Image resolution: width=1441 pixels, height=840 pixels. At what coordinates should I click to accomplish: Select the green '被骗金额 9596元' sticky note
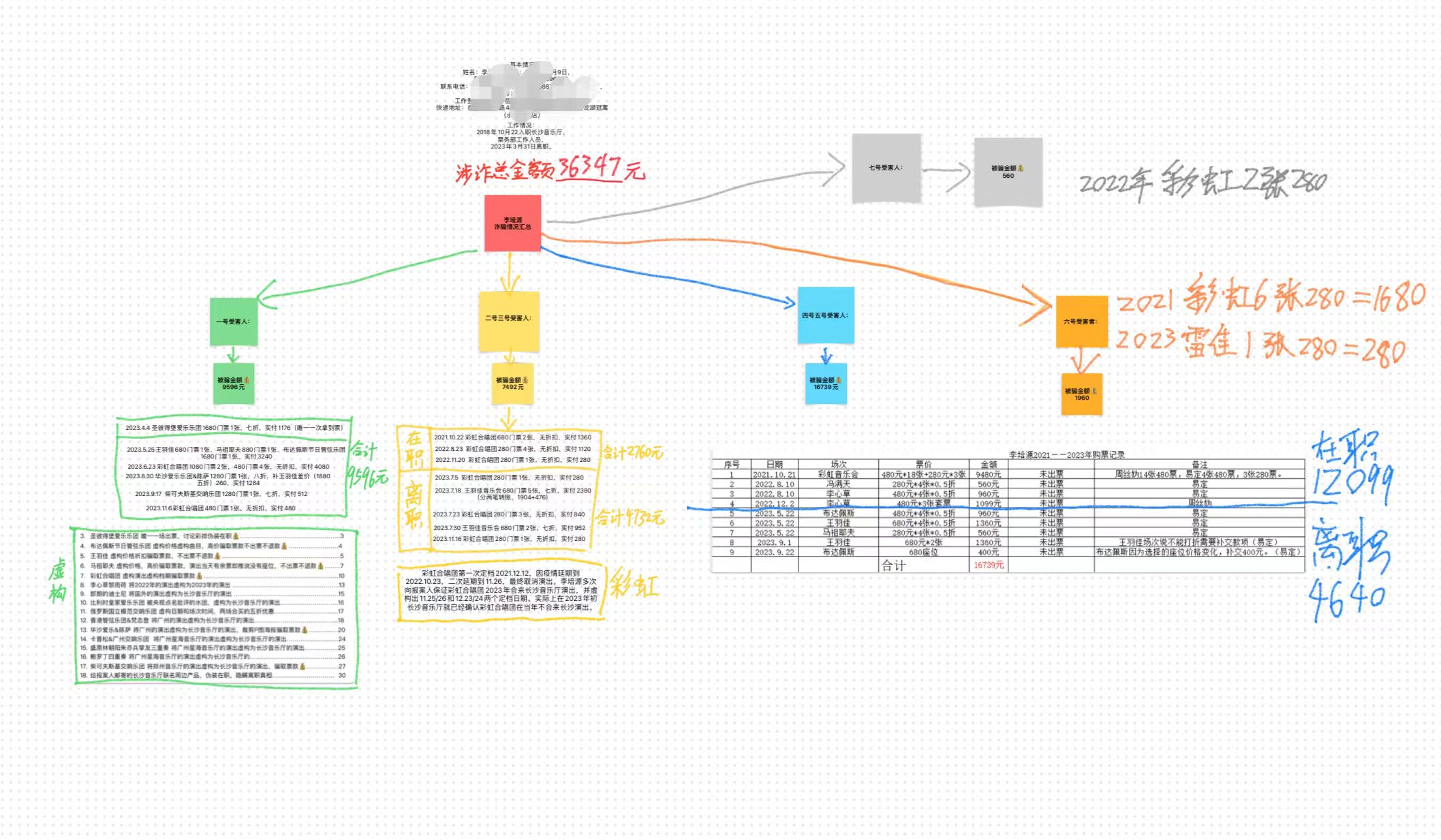pos(234,384)
